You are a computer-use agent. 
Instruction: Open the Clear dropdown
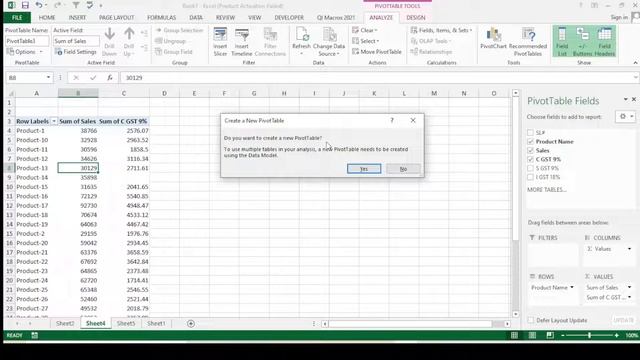[364, 30]
